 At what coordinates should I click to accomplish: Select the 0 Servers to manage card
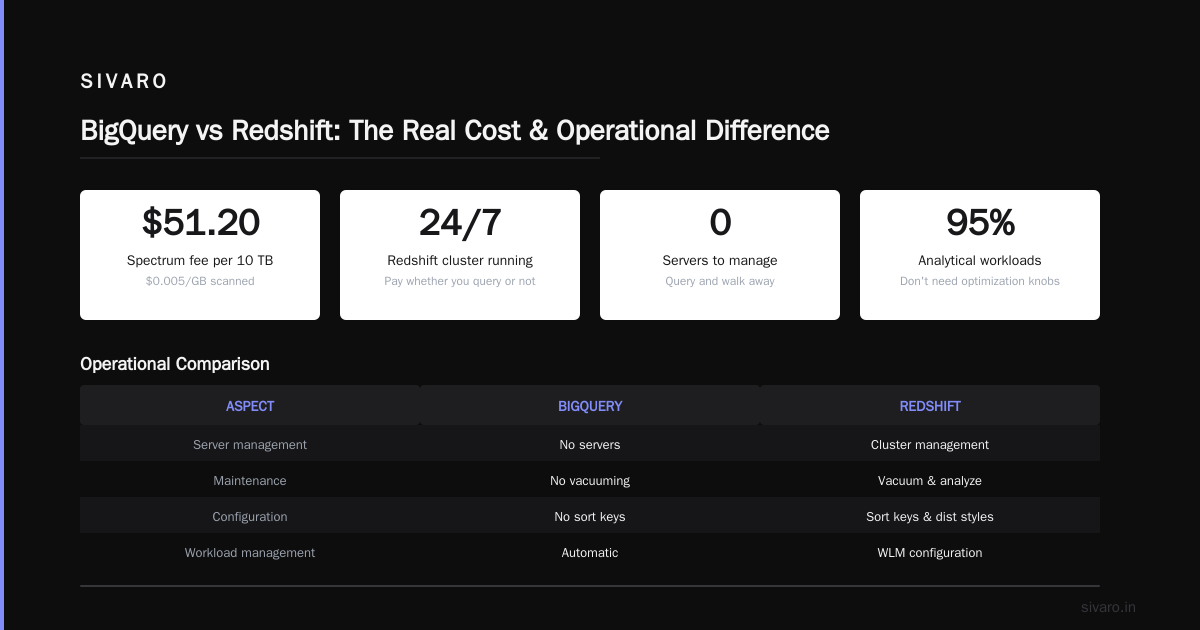click(x=720, y=255)
